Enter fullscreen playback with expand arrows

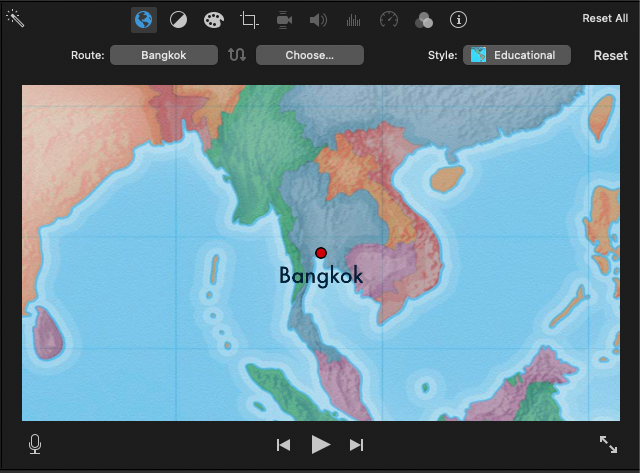608,444
